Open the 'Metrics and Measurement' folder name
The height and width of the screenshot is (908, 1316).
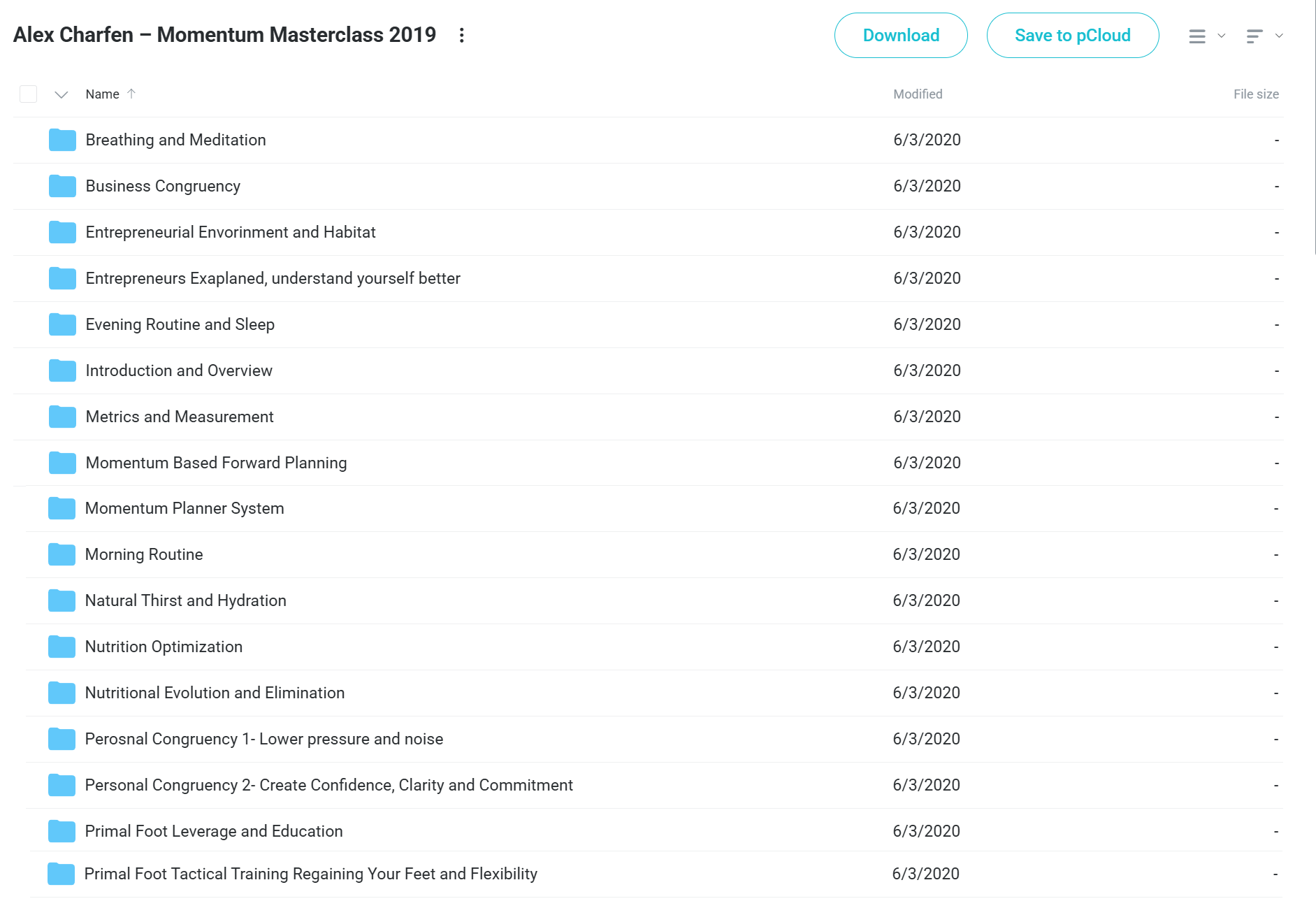click(x=180, y=417)
